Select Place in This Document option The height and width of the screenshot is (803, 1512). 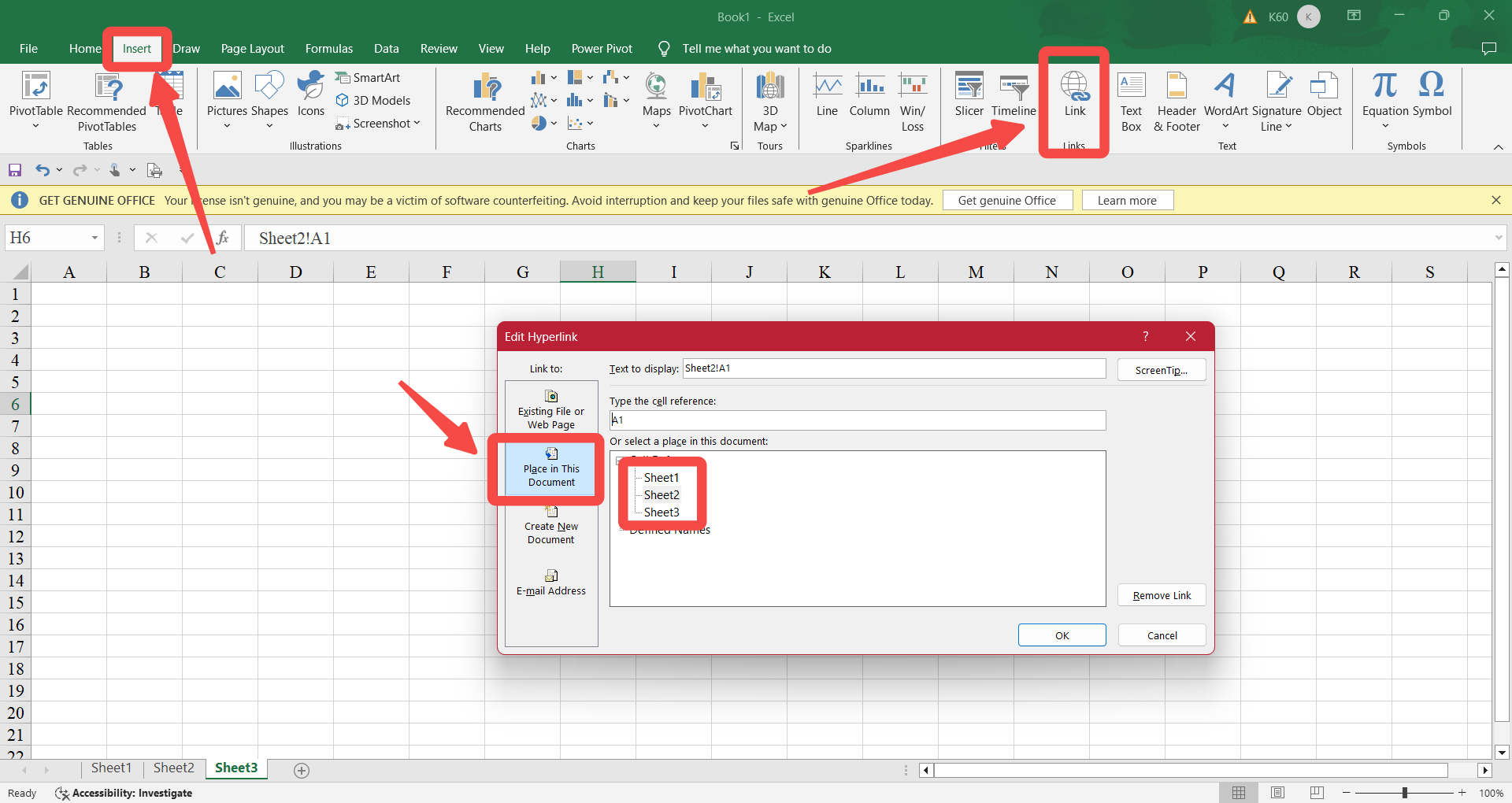pos(551,468)
